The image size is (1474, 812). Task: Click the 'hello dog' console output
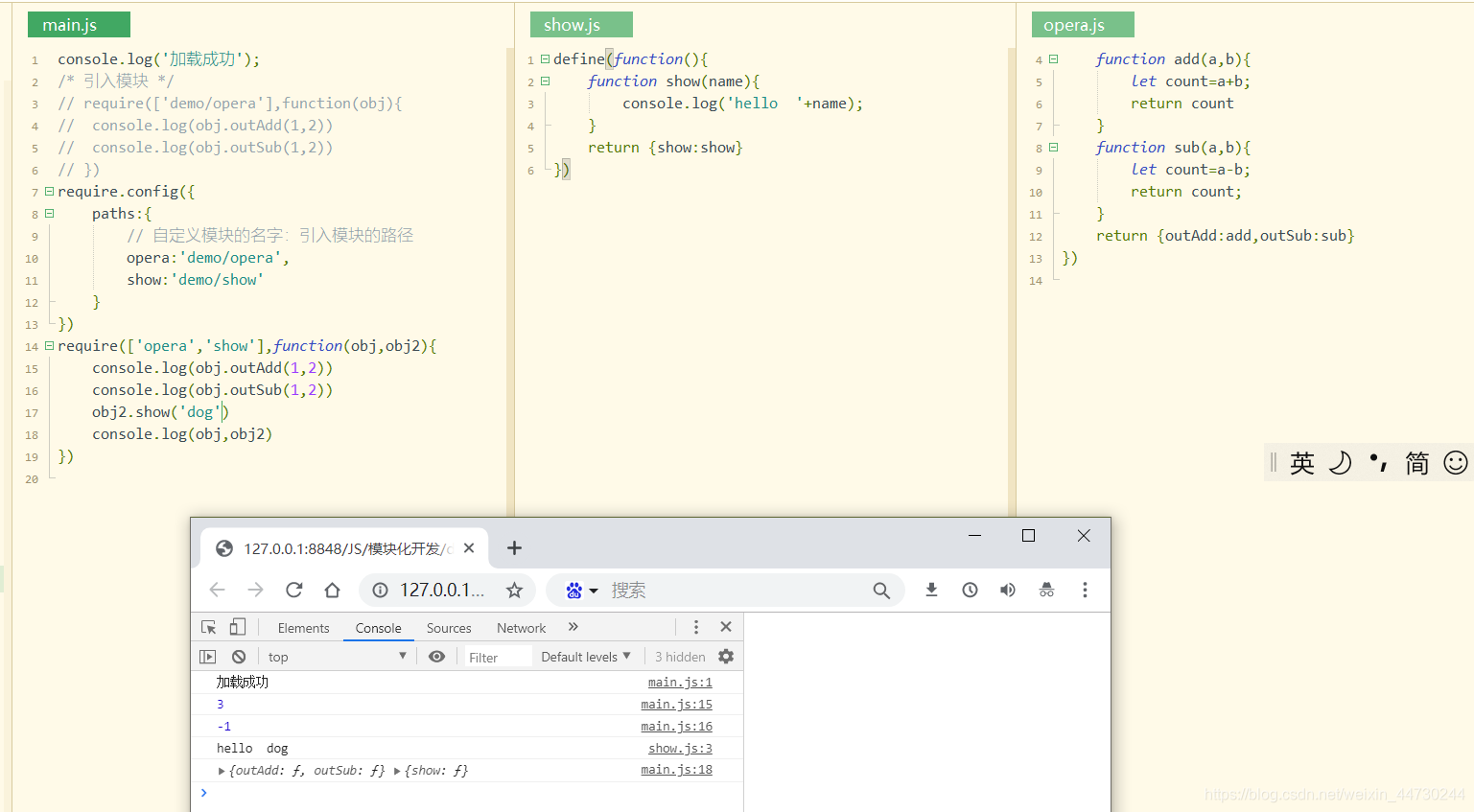click(x=252, y=749)
